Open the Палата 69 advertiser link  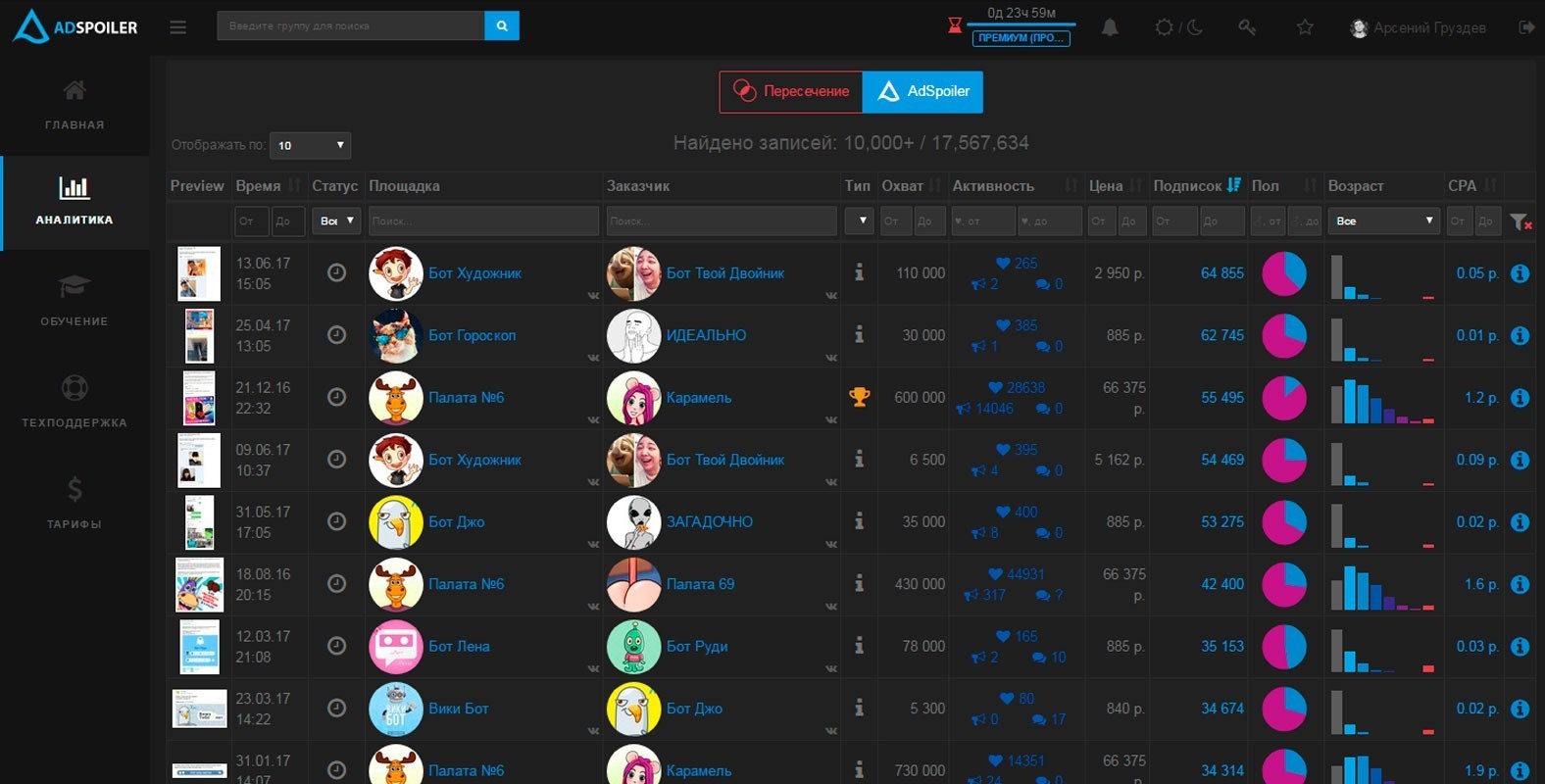[x=700, y=584]
